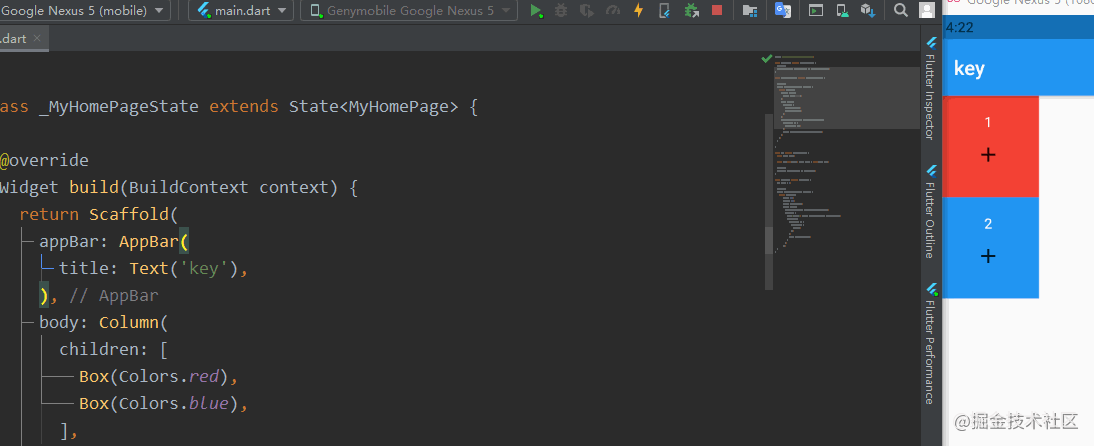This screenshot has height=446, width=1094.
Task: Open the Flutter Inspector side panel
Action: point(930,90)
